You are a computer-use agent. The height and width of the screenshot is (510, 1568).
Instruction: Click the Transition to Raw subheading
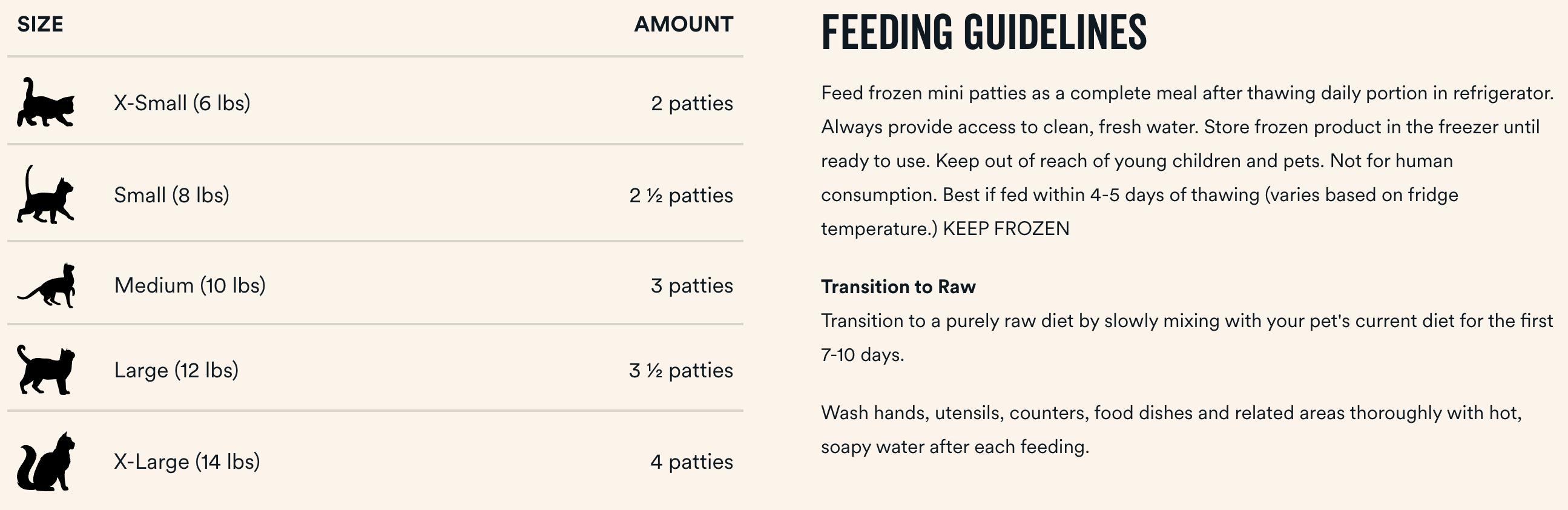point(898,286)
